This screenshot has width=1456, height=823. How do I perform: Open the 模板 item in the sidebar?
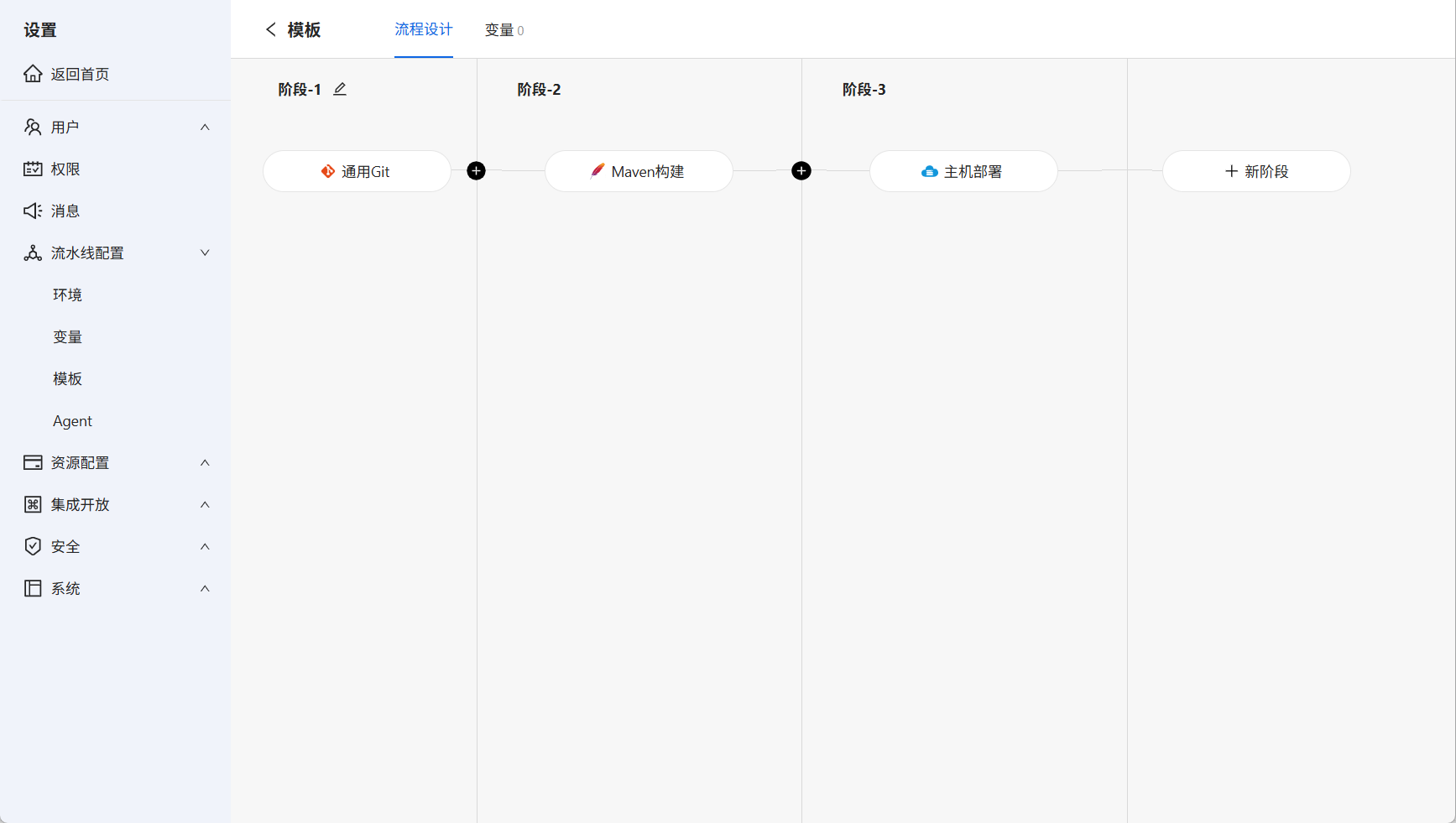coord(67,378)
